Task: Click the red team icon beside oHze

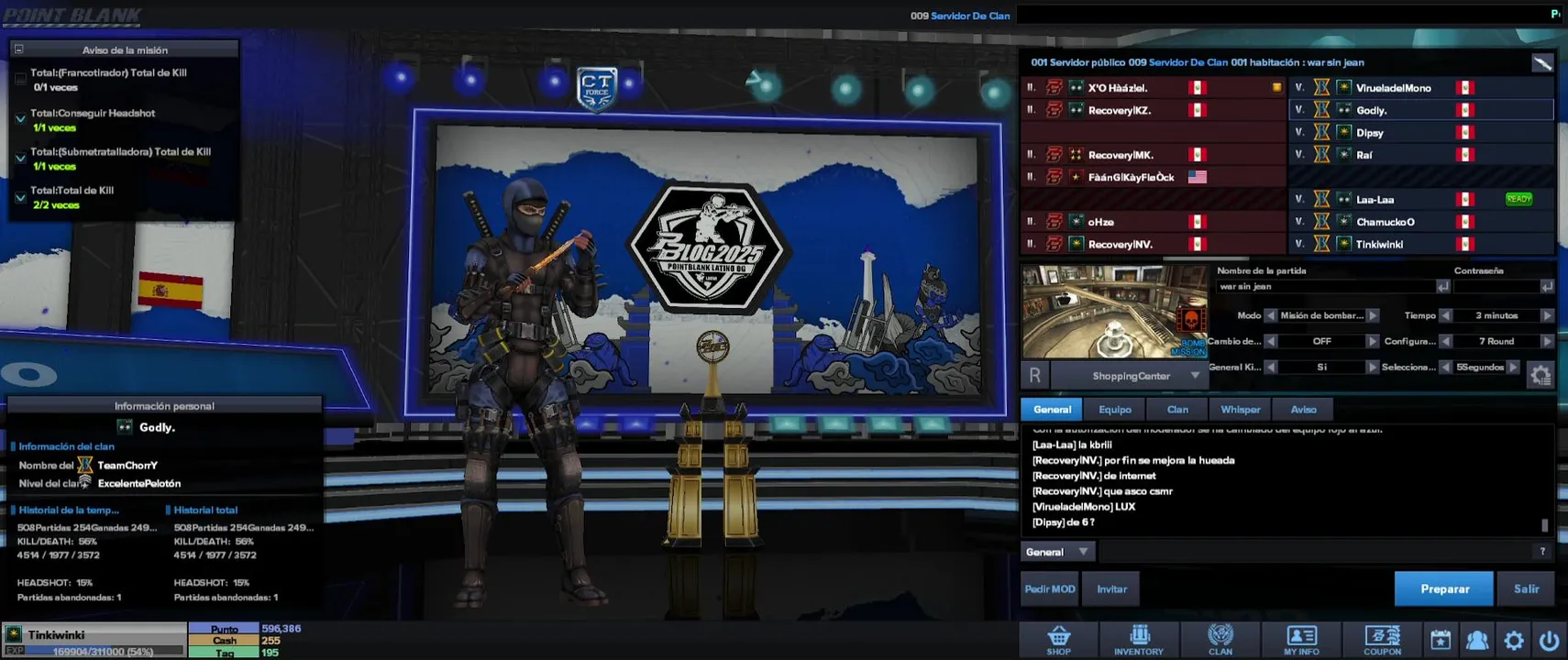Action: coord(1055,222)
